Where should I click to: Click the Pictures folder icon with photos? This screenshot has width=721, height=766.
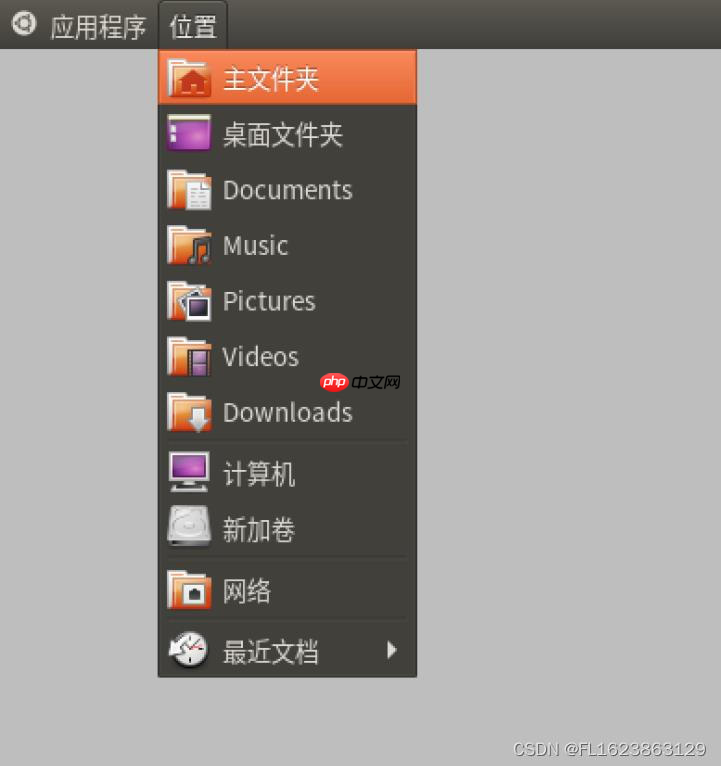(x=190, y=301)
